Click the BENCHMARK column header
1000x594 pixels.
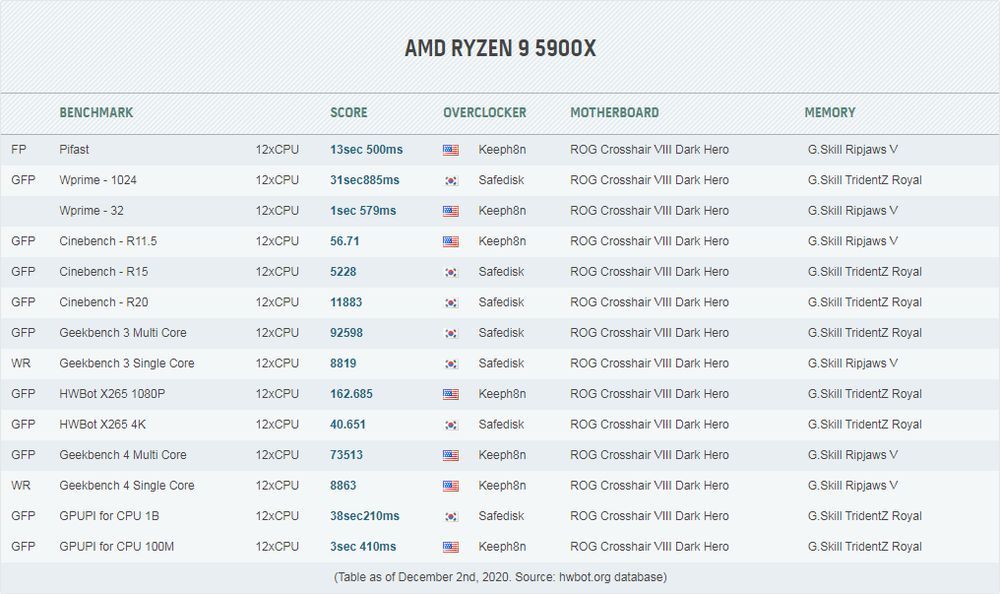(96, 113)
